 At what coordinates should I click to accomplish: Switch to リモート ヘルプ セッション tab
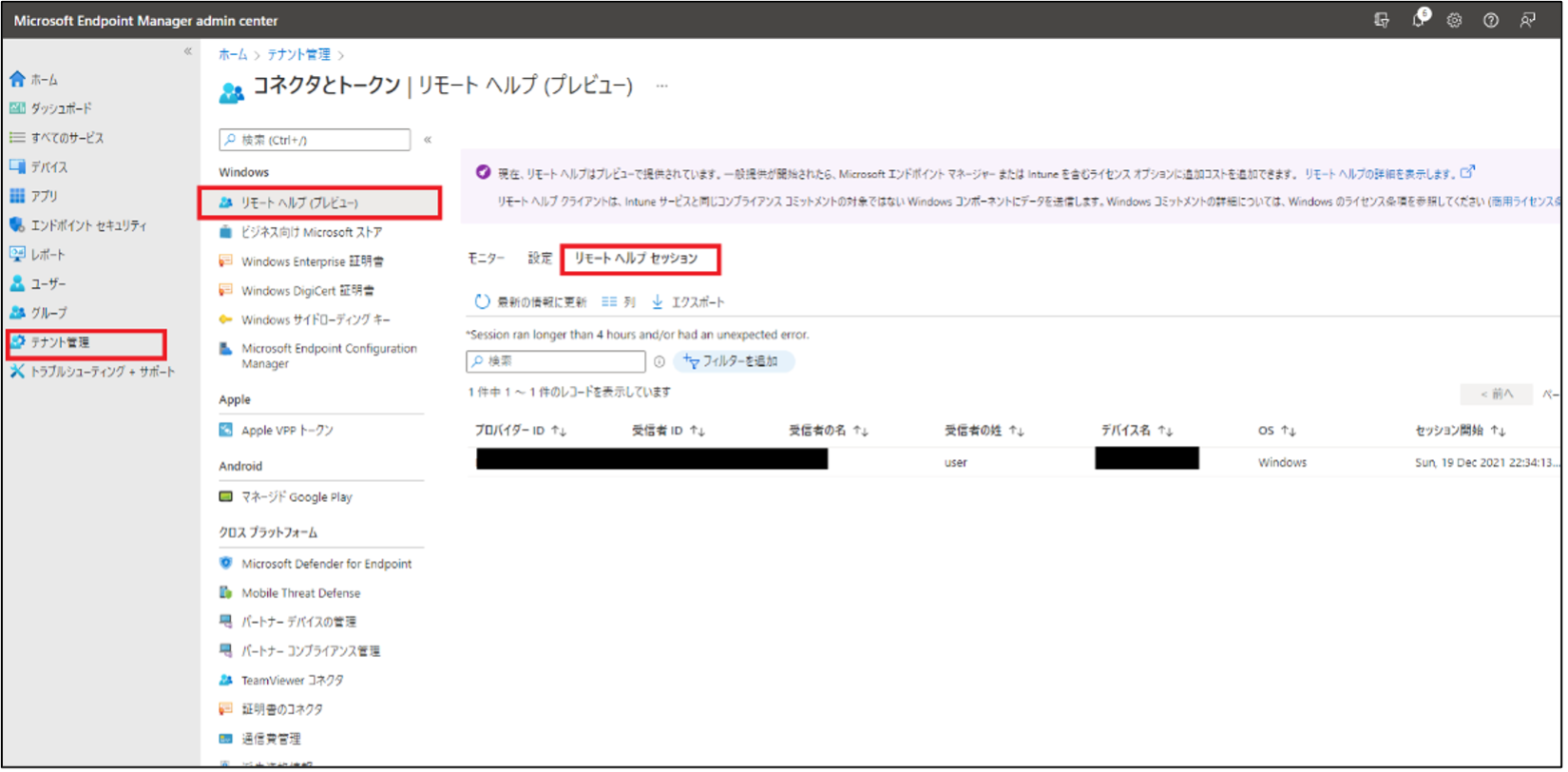click(636, 259)
